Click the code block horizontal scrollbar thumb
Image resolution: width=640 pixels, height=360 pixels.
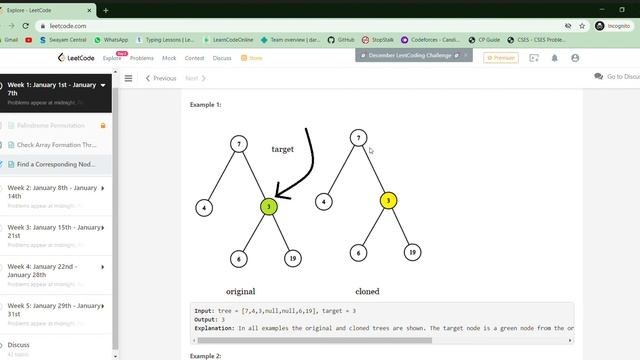click(314, 340)
